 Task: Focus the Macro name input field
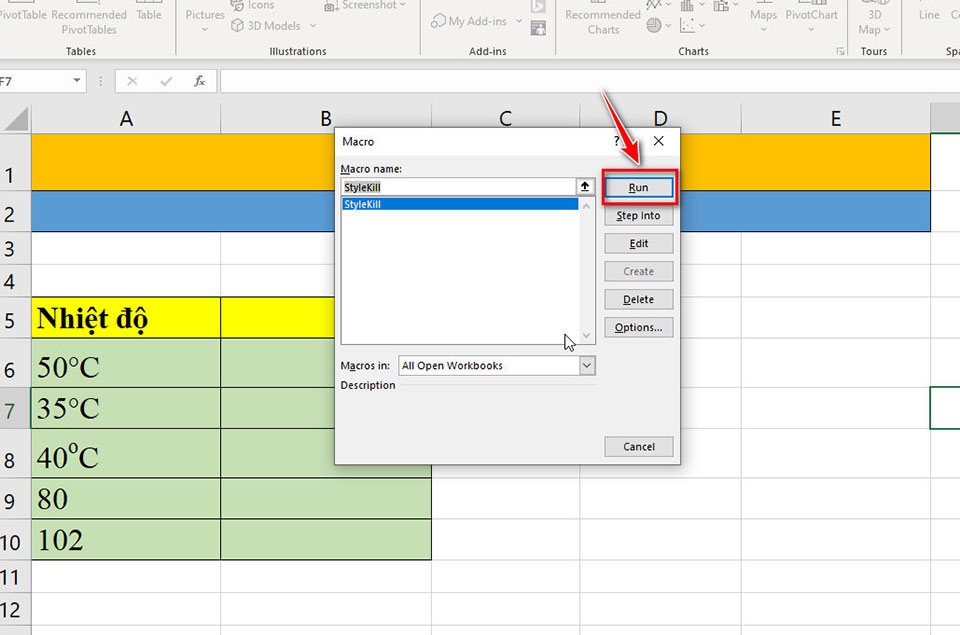458,187
